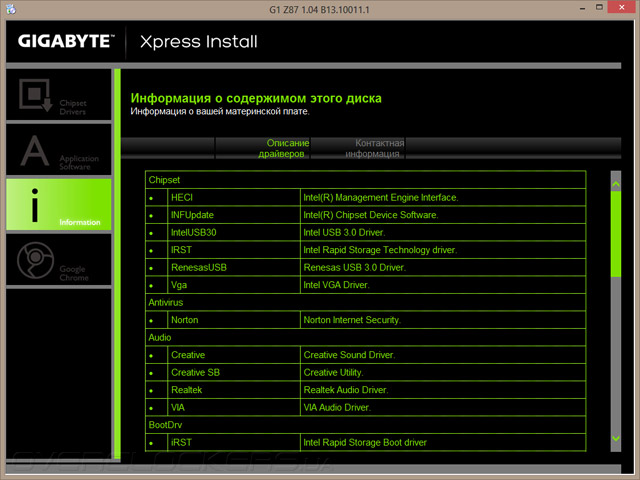Click 'Intel Rapid Storage Boot driver' text
Screen dimensions: 640x480
365,442
